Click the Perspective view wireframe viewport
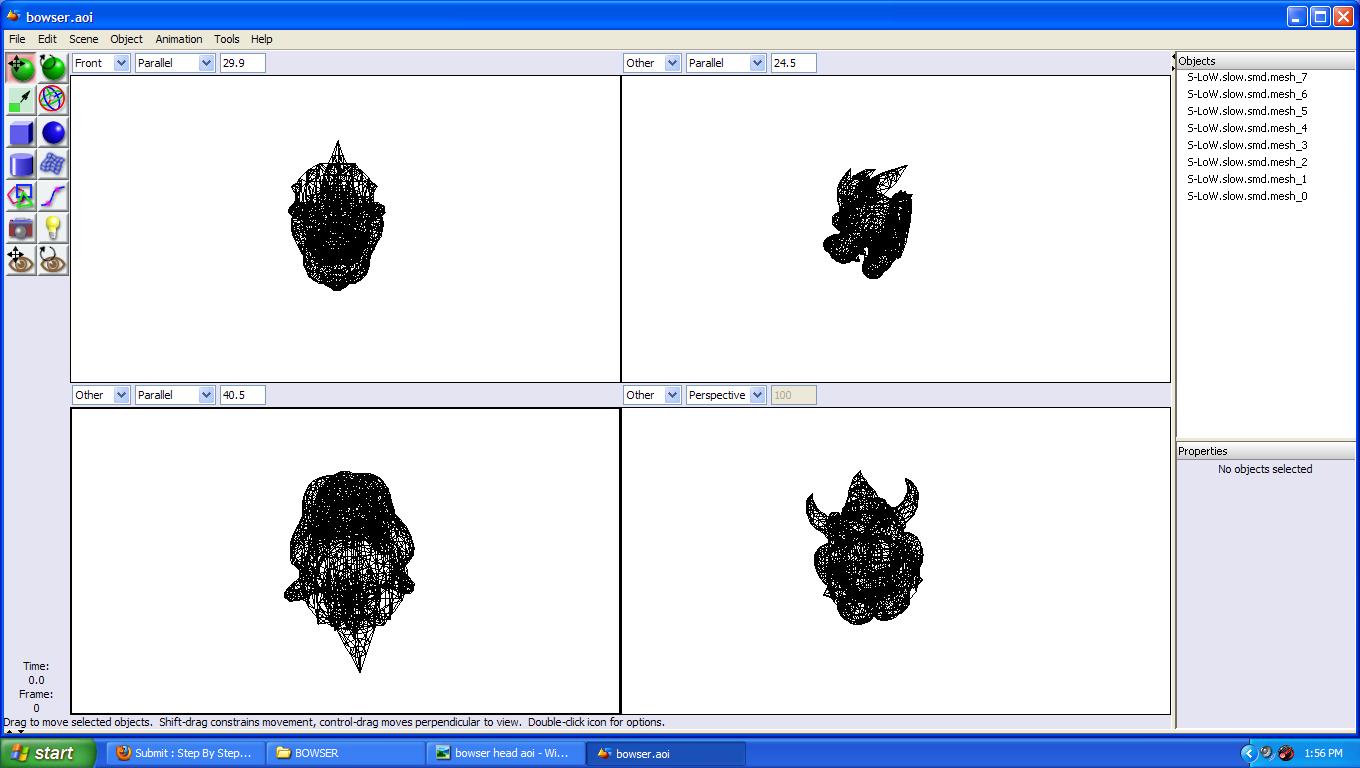 tap(896, 561)
